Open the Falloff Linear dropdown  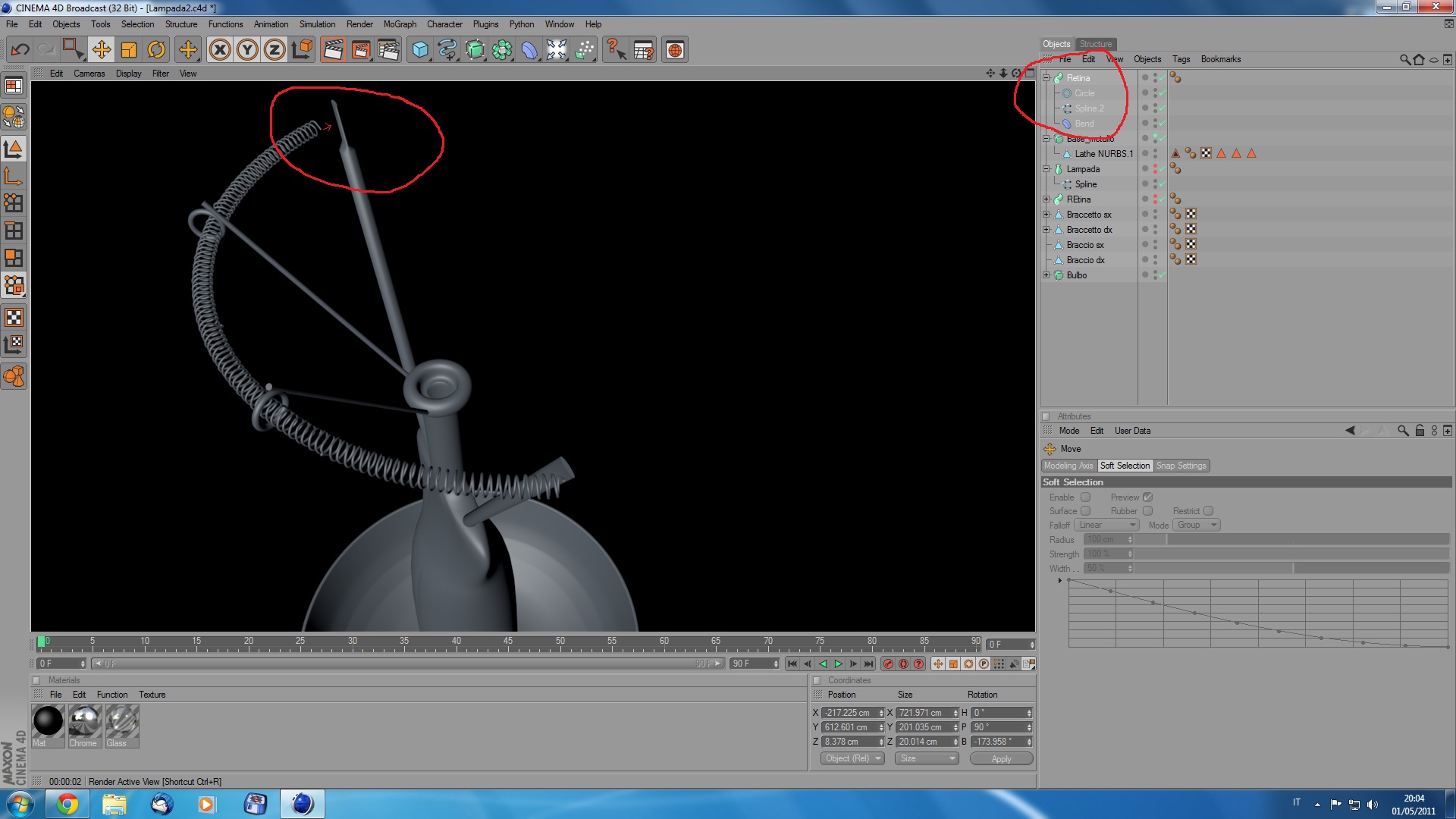pyautogui.click(x=1107, y=525)
